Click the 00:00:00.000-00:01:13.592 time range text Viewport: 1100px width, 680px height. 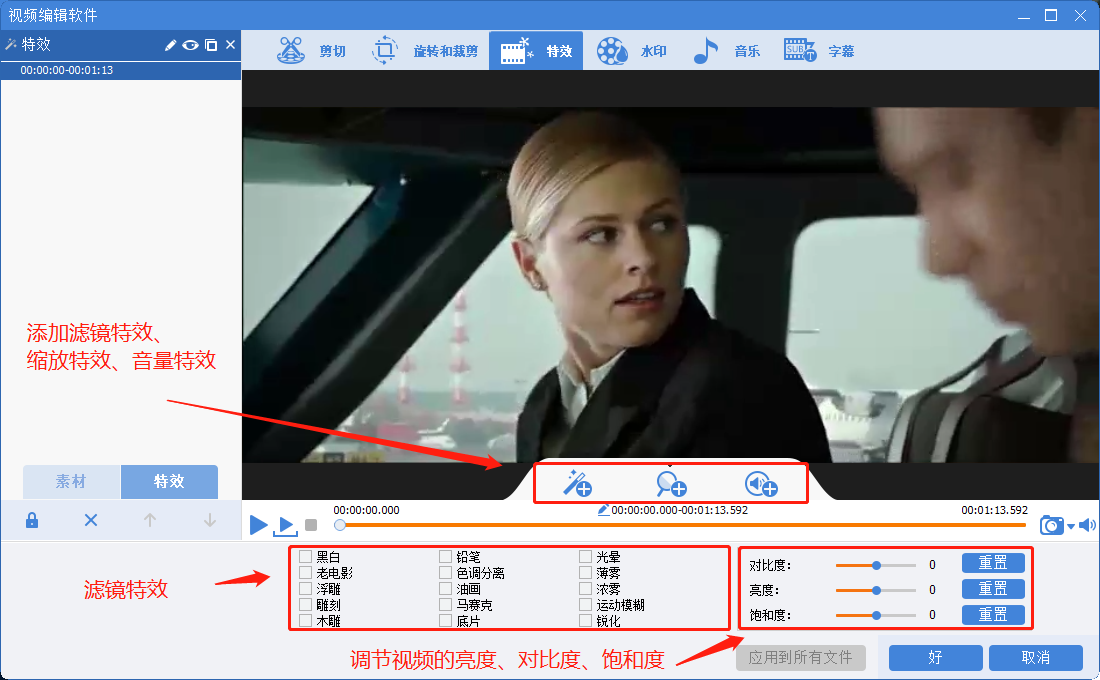point(679,510)
